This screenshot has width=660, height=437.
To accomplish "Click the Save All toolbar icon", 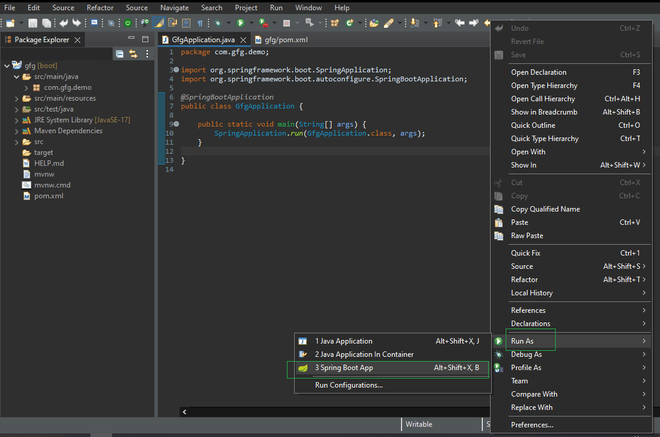I will point(45,22).
